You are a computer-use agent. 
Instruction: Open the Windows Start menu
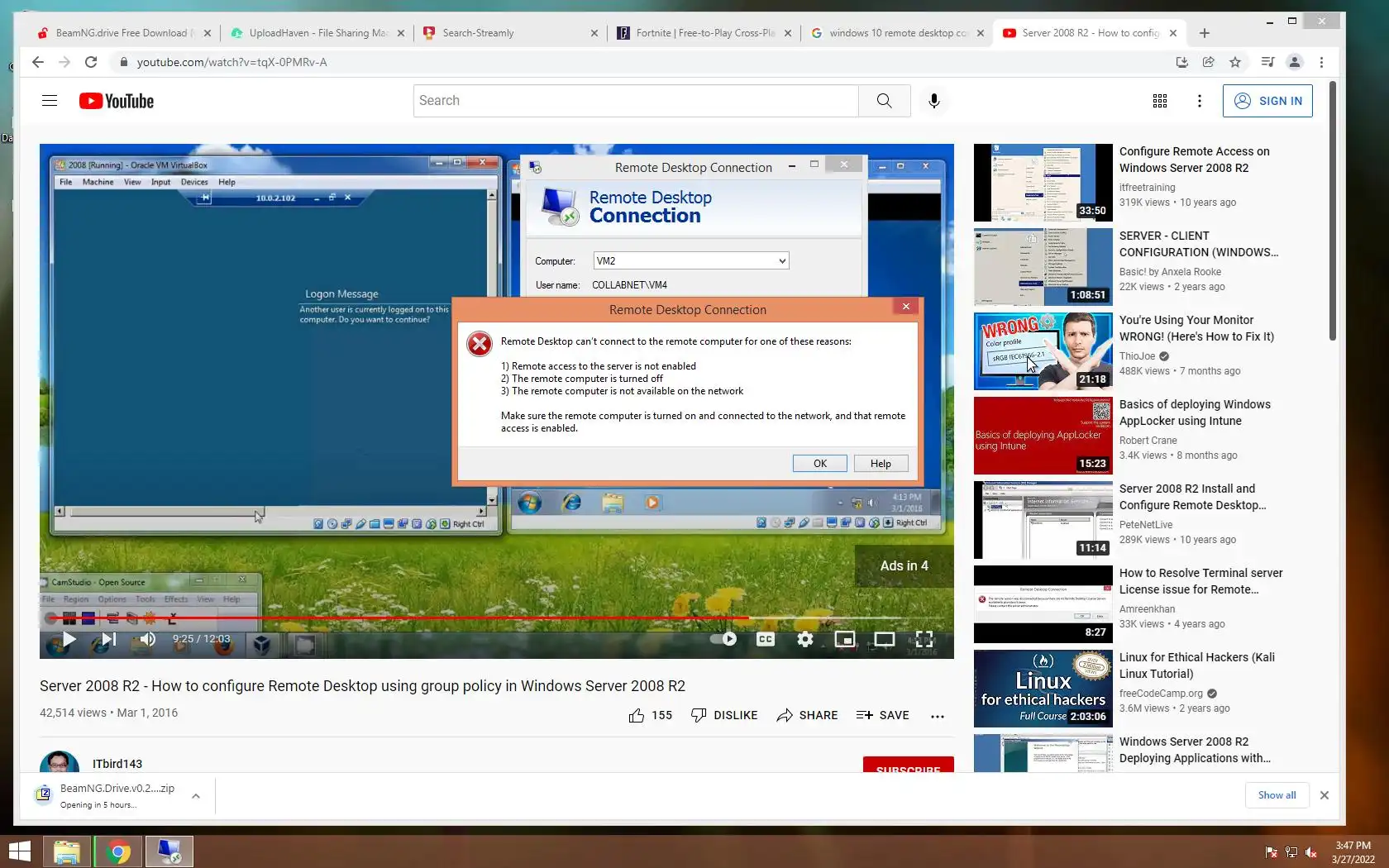click(x=19, y=851)
